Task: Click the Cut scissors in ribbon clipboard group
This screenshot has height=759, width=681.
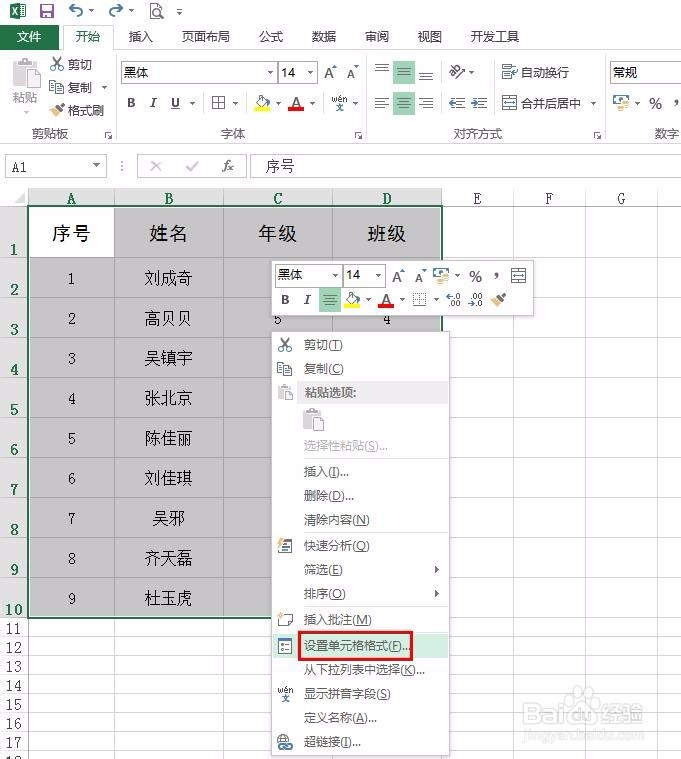Action: [x=57, y=64]
